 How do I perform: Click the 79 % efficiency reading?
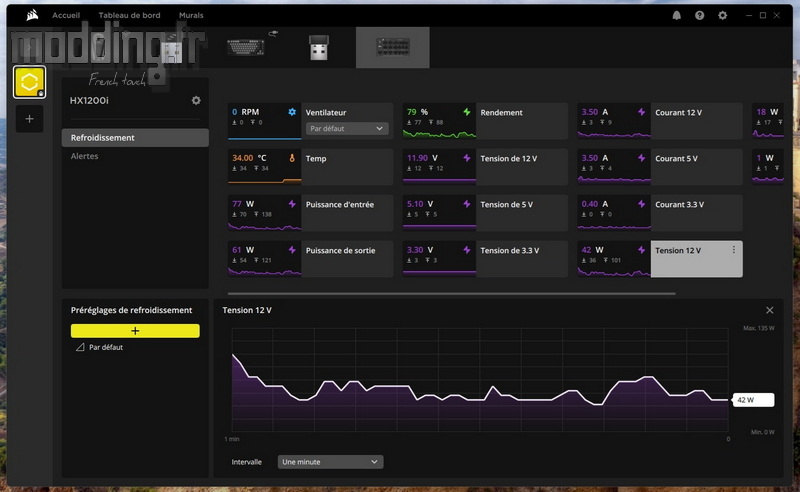coord(417,112)
